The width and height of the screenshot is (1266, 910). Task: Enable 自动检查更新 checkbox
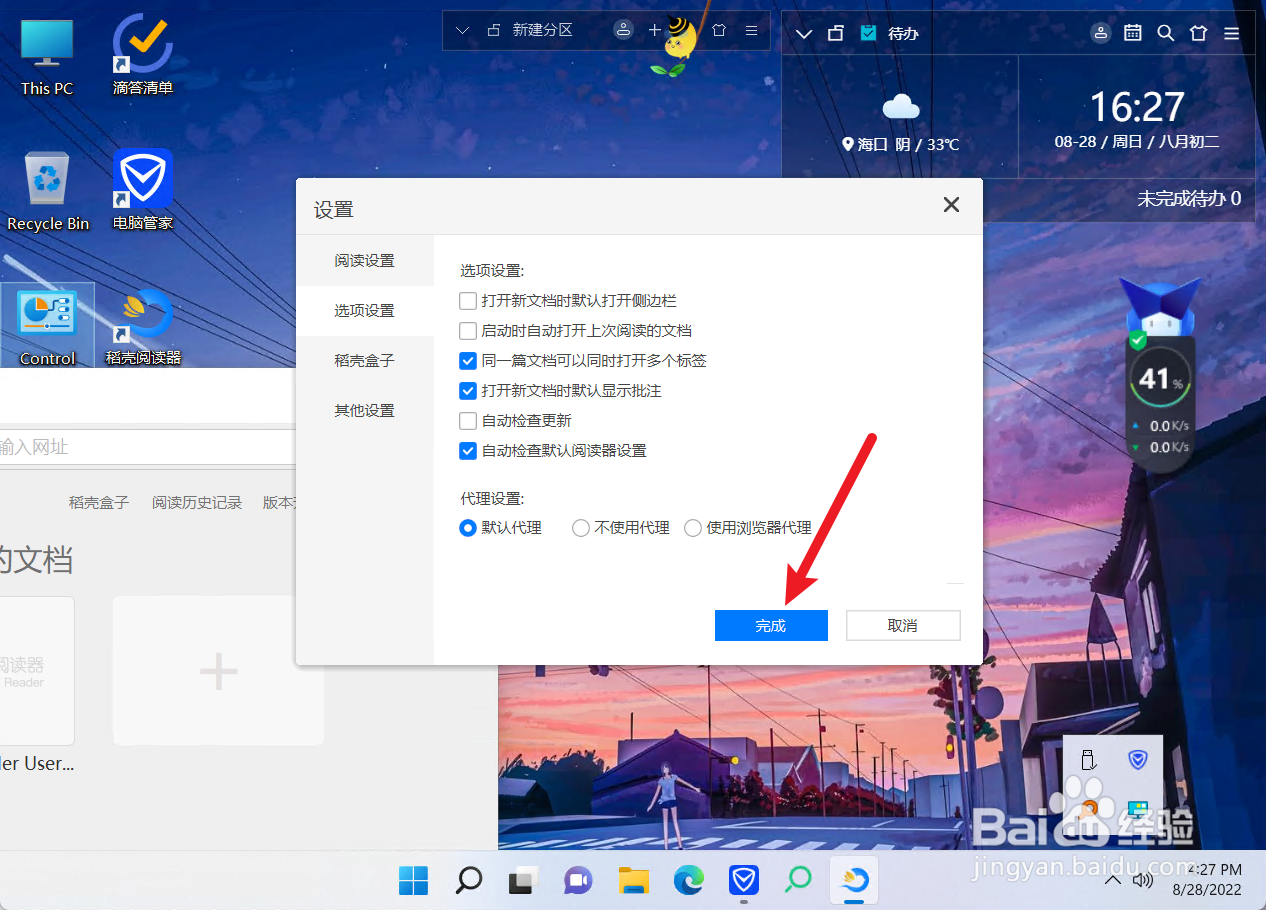coord(467,421)
